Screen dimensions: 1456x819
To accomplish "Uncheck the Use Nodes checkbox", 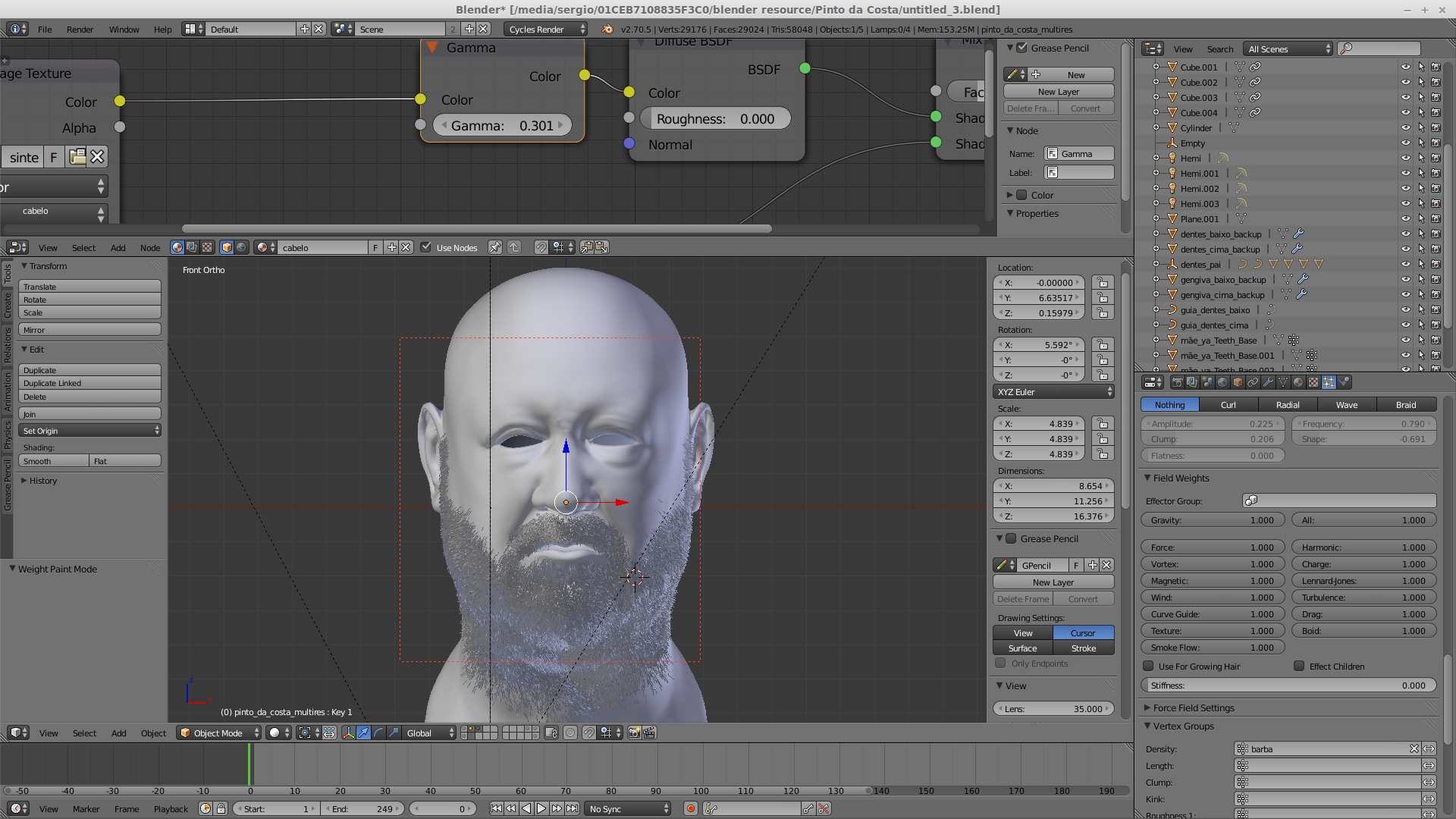I will tap(425, 247).
